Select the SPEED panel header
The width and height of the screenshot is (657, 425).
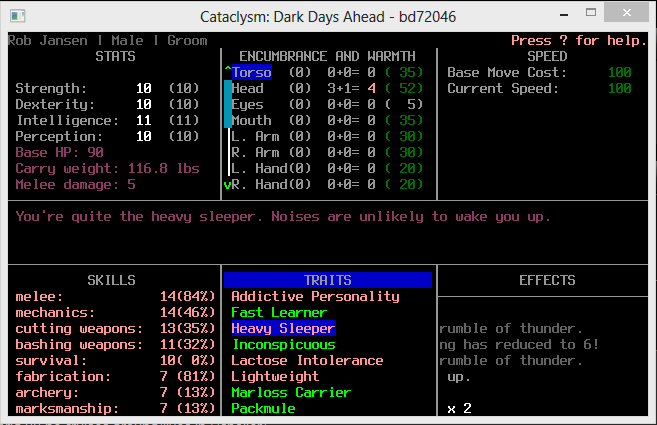[x=547, y=56]
